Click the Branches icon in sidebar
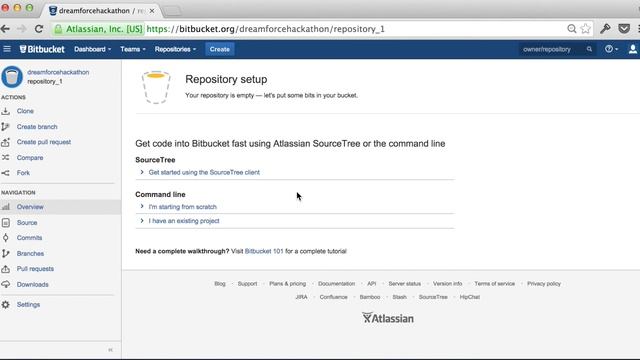 [x=6, y=253]
